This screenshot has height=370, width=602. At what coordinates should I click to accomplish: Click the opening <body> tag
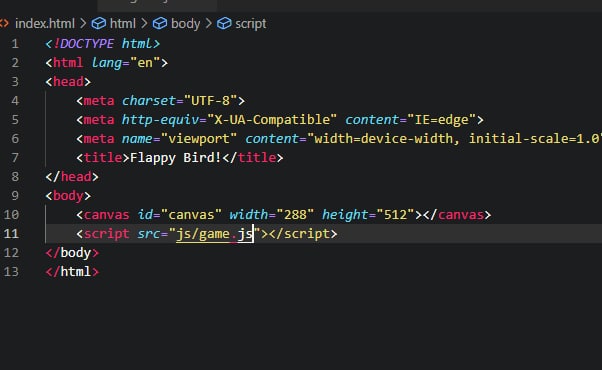[x=68, y=196]
